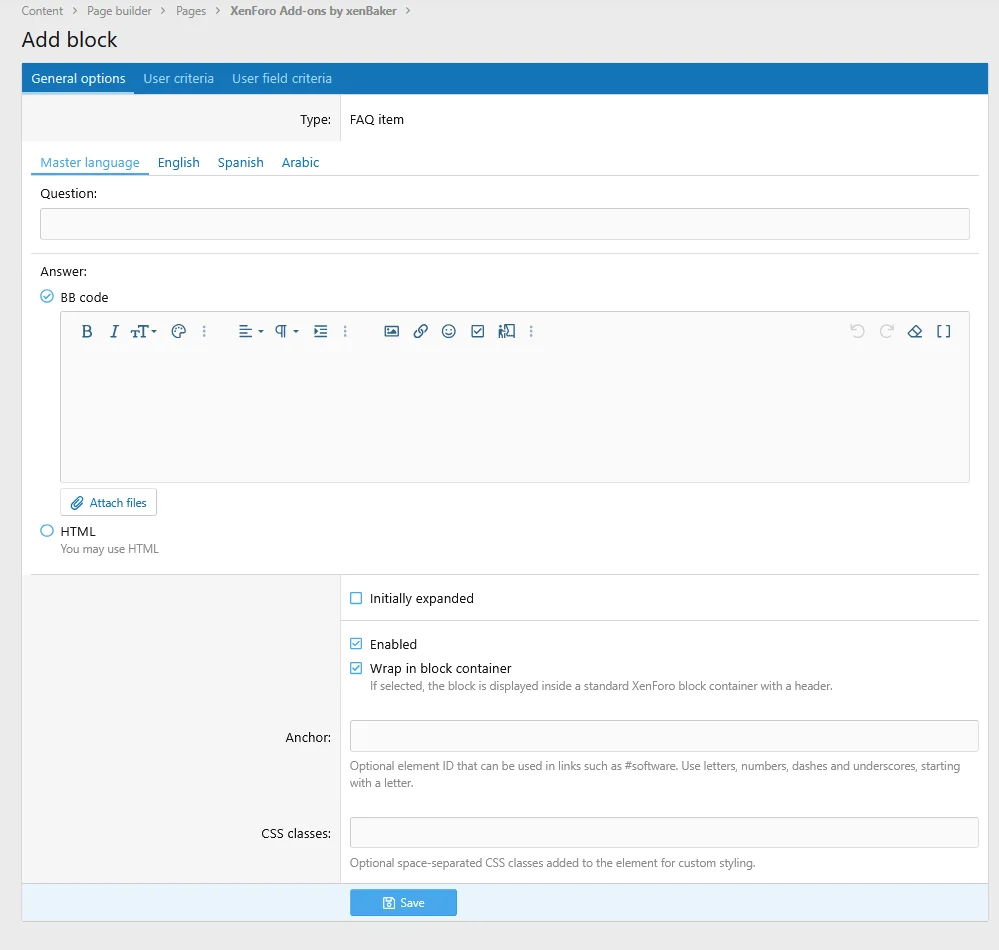The image size is (999, 950).
Task: Click the media/gallery embed icon
Action: coord(507,331)
